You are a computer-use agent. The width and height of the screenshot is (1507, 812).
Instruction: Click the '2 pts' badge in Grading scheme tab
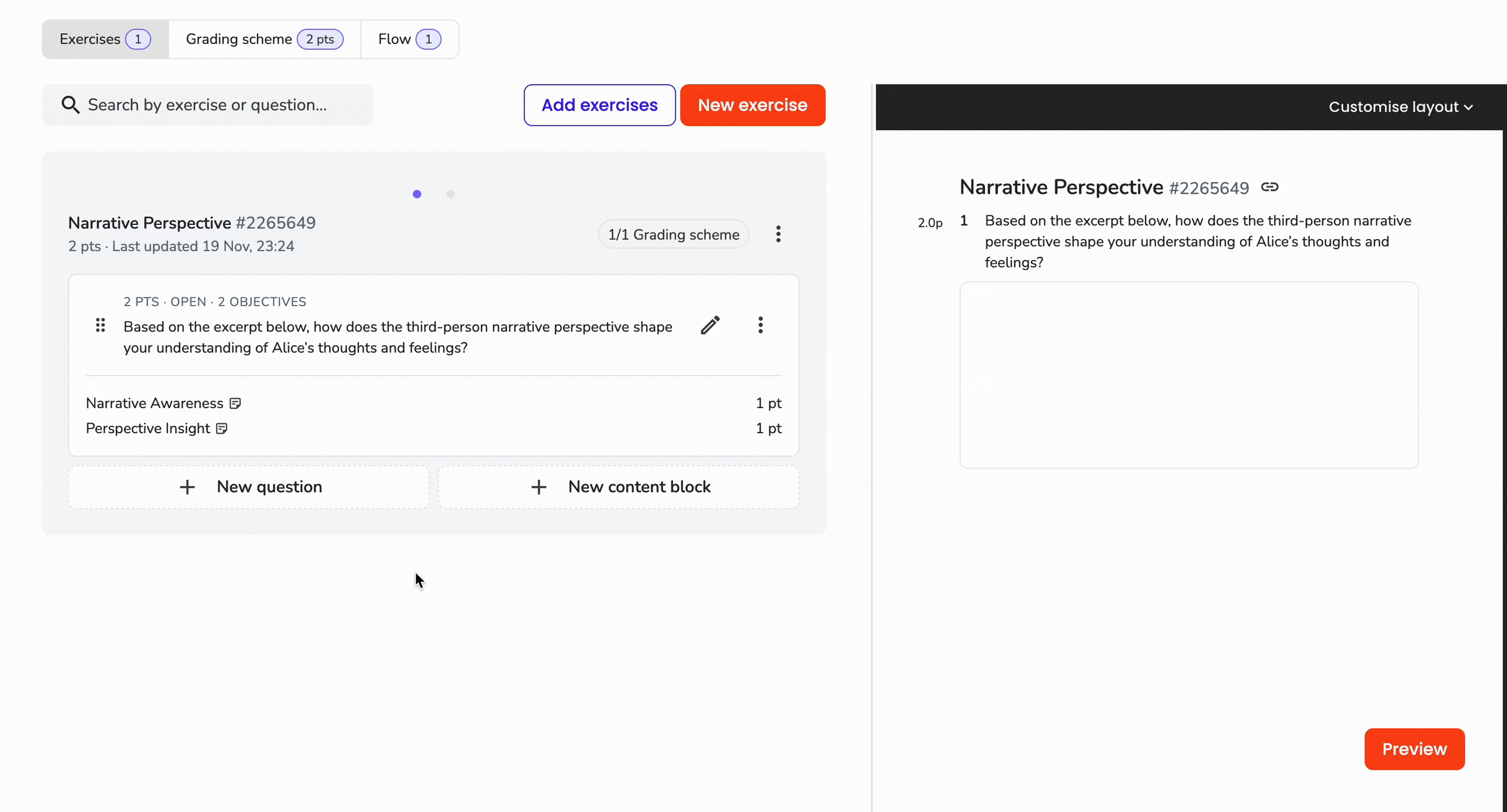point(320,39)
